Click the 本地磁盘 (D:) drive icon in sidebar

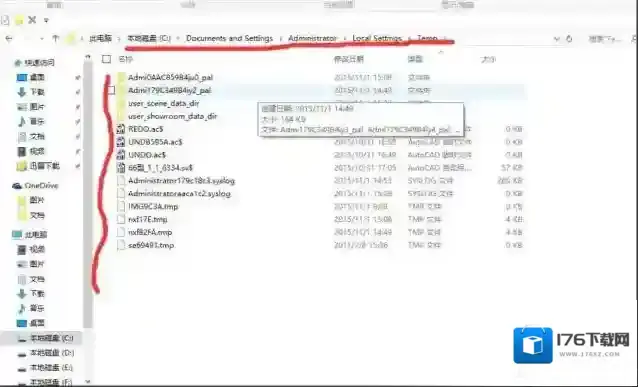[22, 353]
